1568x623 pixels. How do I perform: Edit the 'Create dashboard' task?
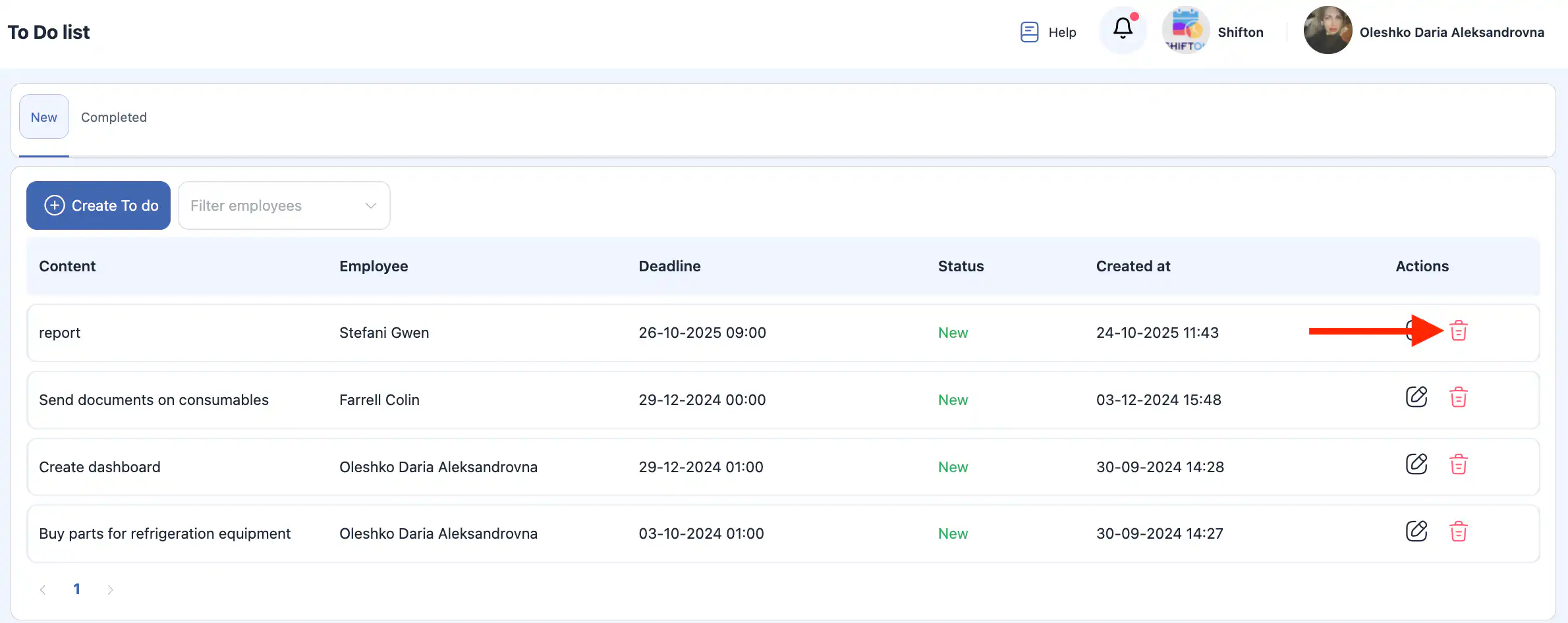(x=1416, y=464)
